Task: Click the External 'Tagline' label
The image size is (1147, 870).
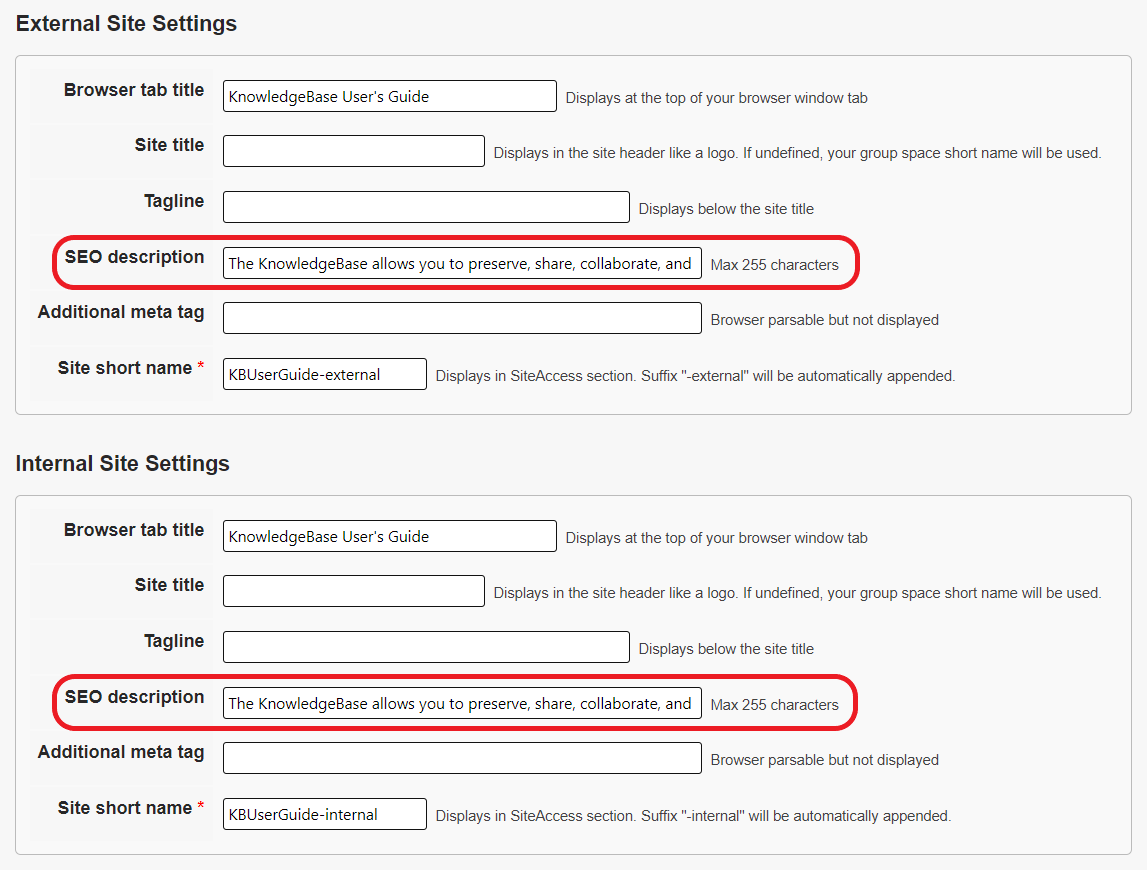Action: [174, 201]
